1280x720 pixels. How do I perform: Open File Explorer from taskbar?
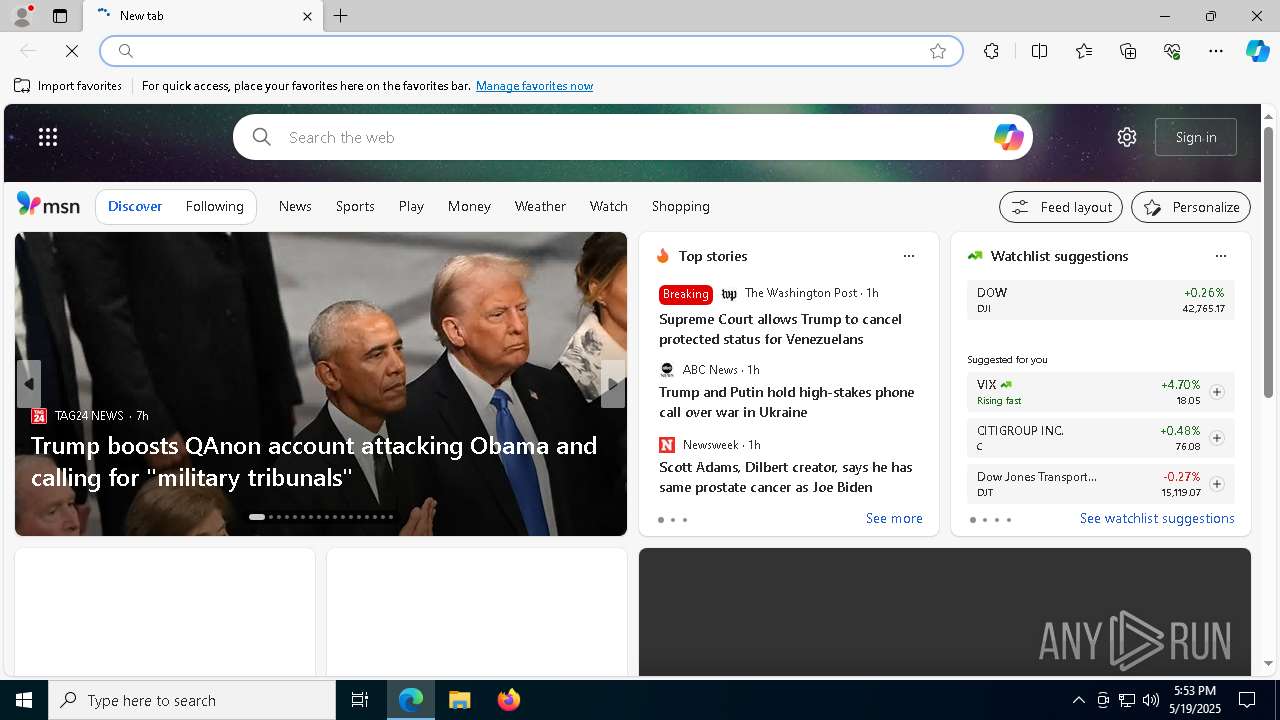coord(460,700)
